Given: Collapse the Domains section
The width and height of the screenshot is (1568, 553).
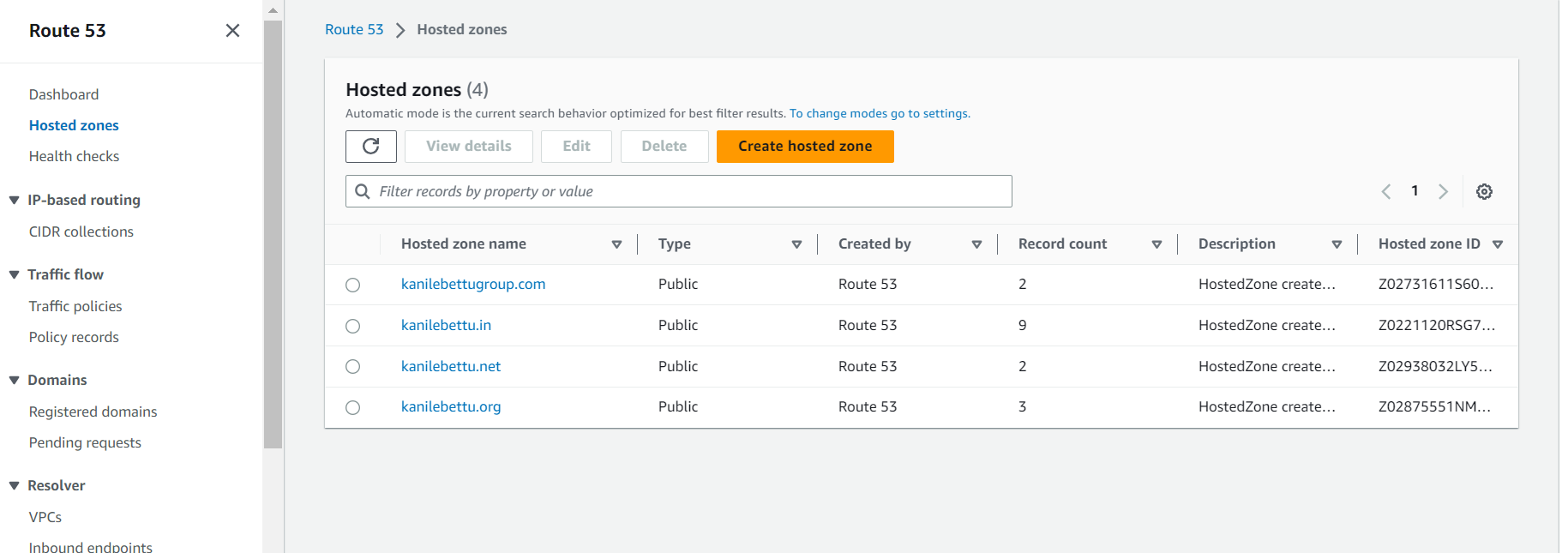Looking at the screenshot, I should (15, 380).
